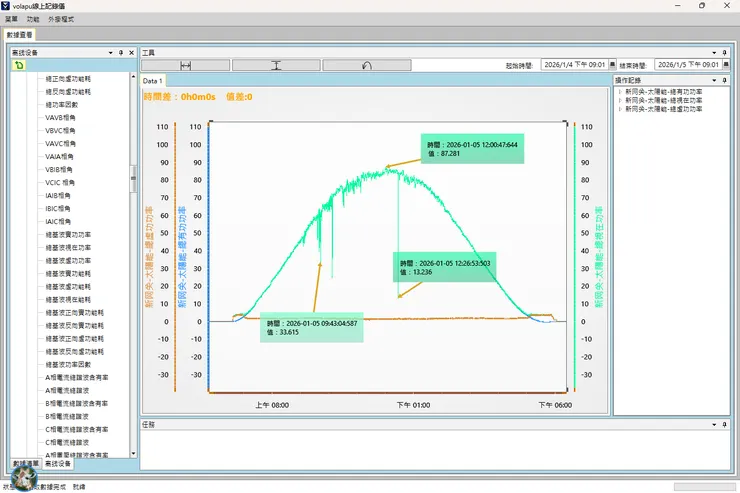Select the 總功率因數 tree item
This screenshot has width=740, height=493.
pyautogui.click(x=61, y=105)
